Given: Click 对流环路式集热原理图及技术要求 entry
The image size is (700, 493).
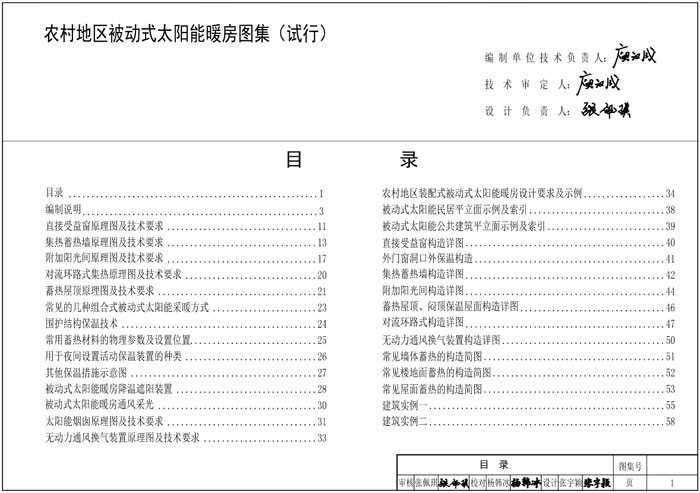Looking at the screenshot, I should click(186, 275).
